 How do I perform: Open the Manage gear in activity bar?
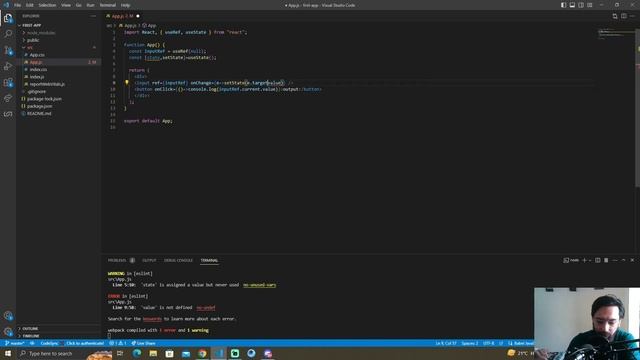pyautogui.click(x=8, y=331)
